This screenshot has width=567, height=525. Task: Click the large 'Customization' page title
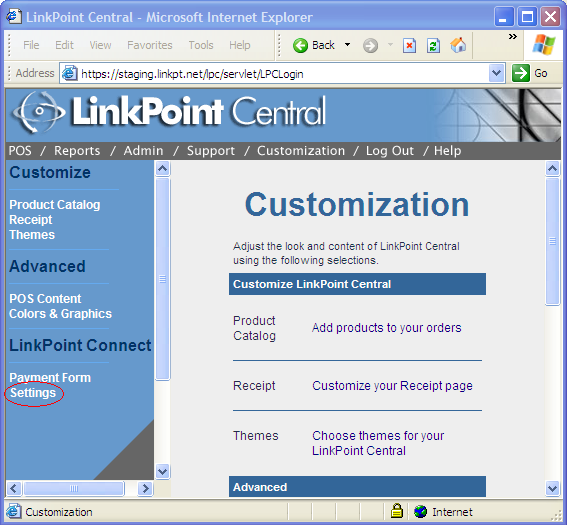click(x=357, y=205)
